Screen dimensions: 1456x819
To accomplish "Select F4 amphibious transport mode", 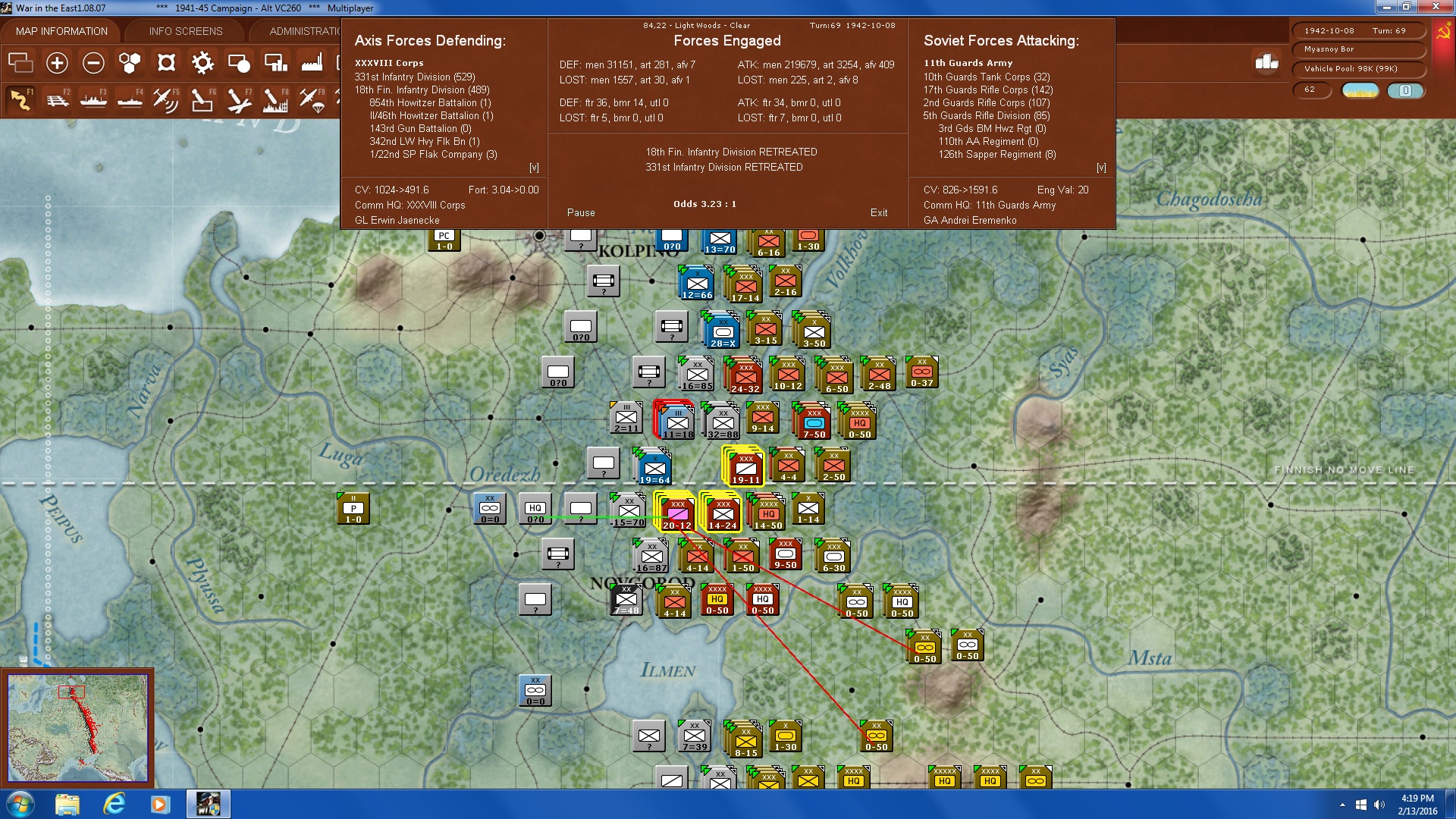I will [x=130, y=99].
